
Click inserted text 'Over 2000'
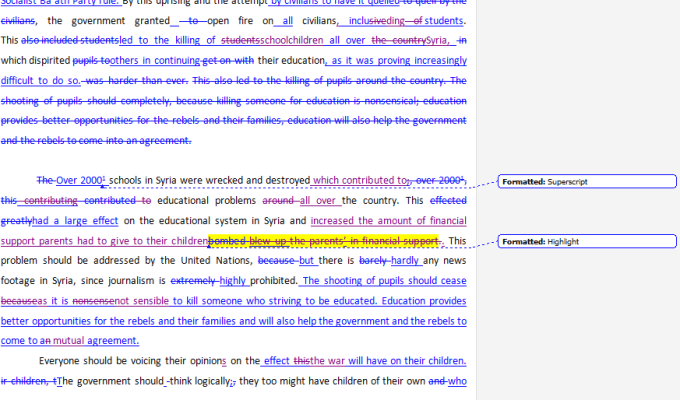(x=79, y=180)
